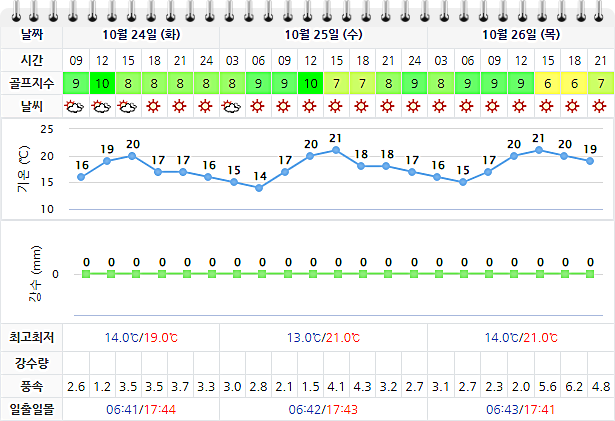Select the sunny icon for Oct 24 18시
The image size is (615, 421).
[x=153, y=106]
